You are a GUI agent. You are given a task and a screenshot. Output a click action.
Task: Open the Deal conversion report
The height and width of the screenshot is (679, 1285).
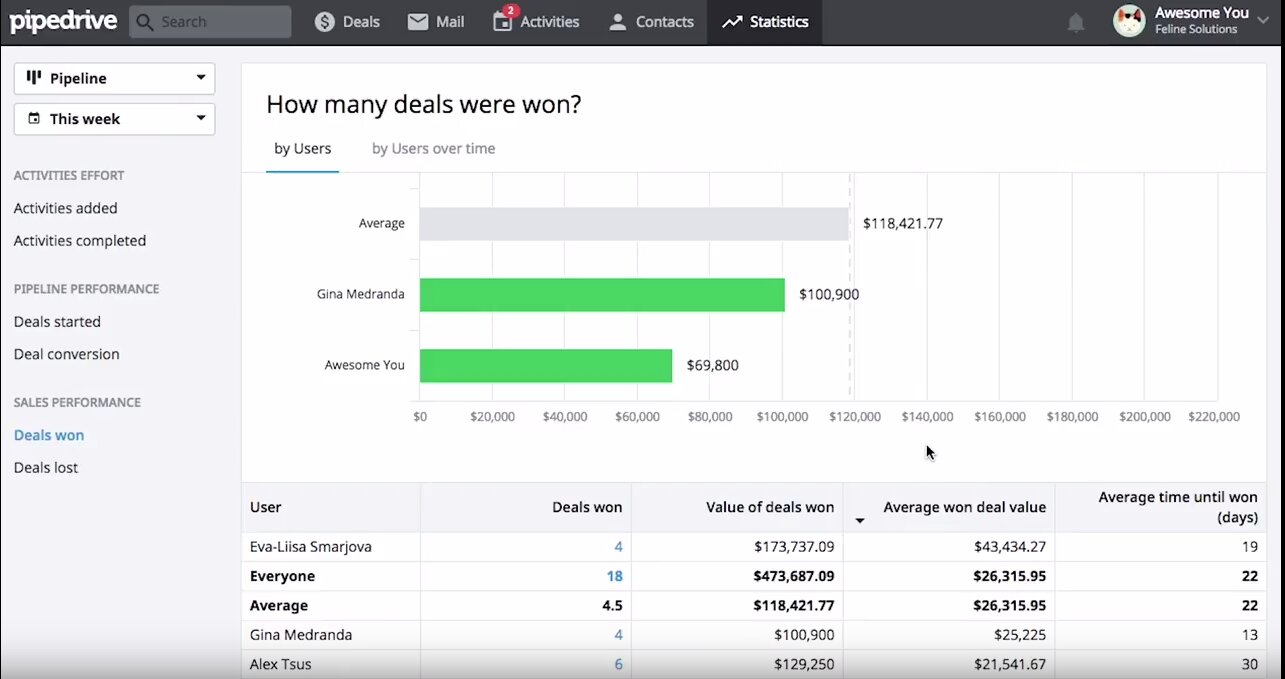[x=66, y=354]
